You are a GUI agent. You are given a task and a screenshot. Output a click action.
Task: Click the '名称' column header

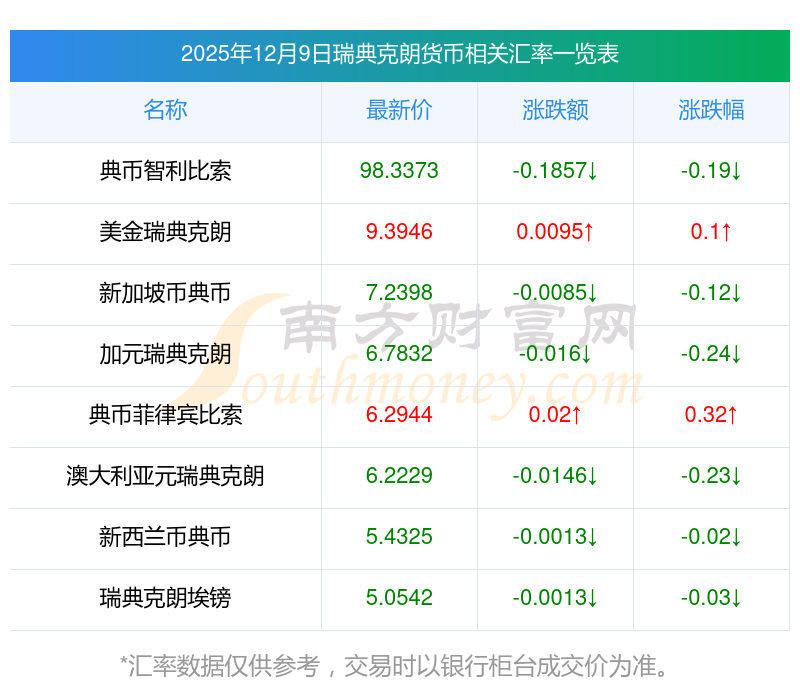click(165, 110)
